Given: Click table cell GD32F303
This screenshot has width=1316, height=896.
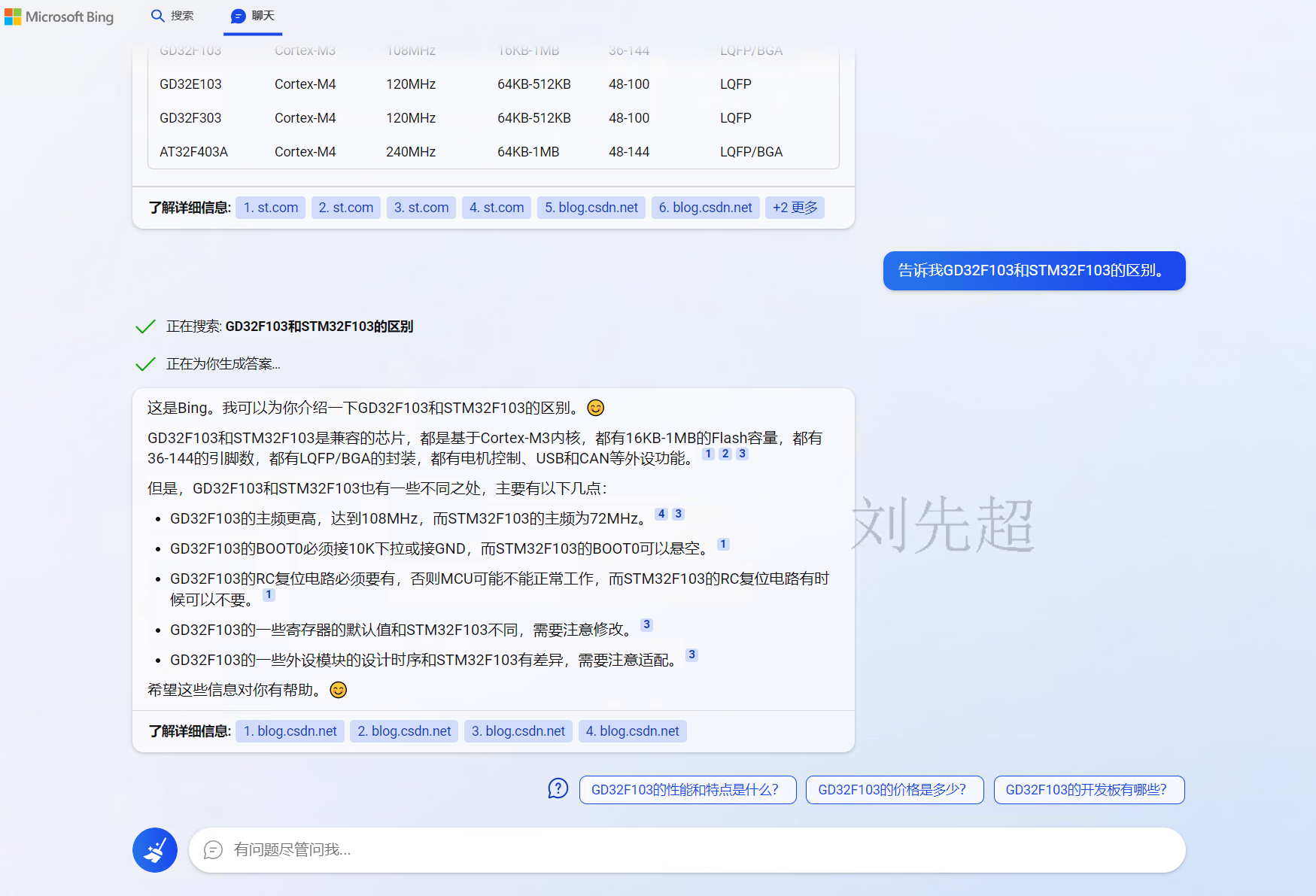Looking at the screenshot, I should [190, 118].
